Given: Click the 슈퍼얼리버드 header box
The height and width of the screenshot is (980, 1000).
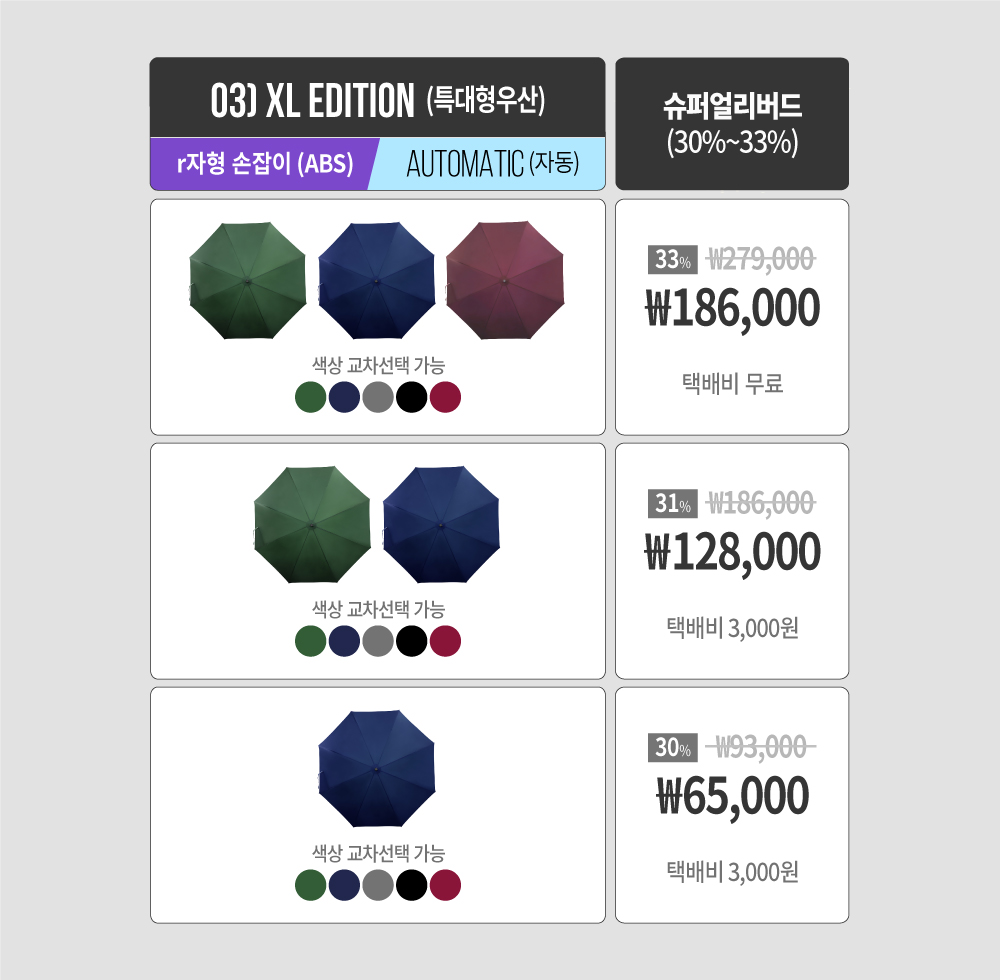Looking at the screenshot, I should click(732, 124).
